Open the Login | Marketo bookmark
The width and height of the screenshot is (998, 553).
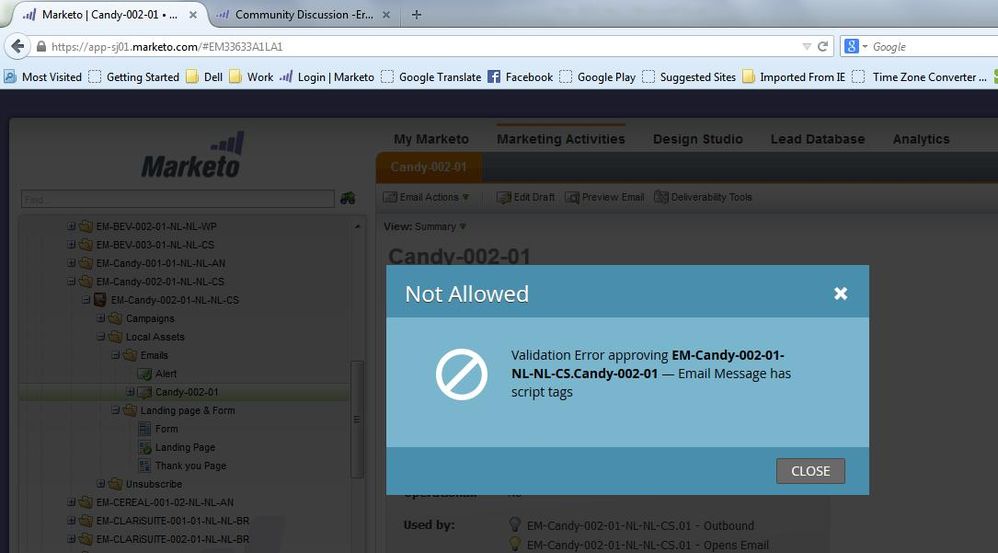tap(327, 77)
